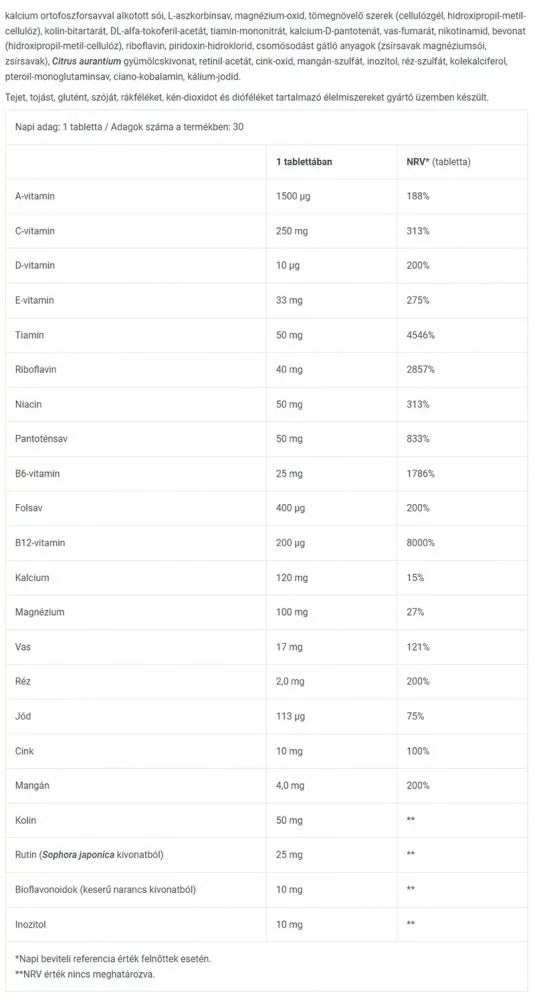Image resolution: width=535 pixels, height=1000 pixels.
Task: Click the Kalcium 120 mg value
Action: tap(292, 578)
